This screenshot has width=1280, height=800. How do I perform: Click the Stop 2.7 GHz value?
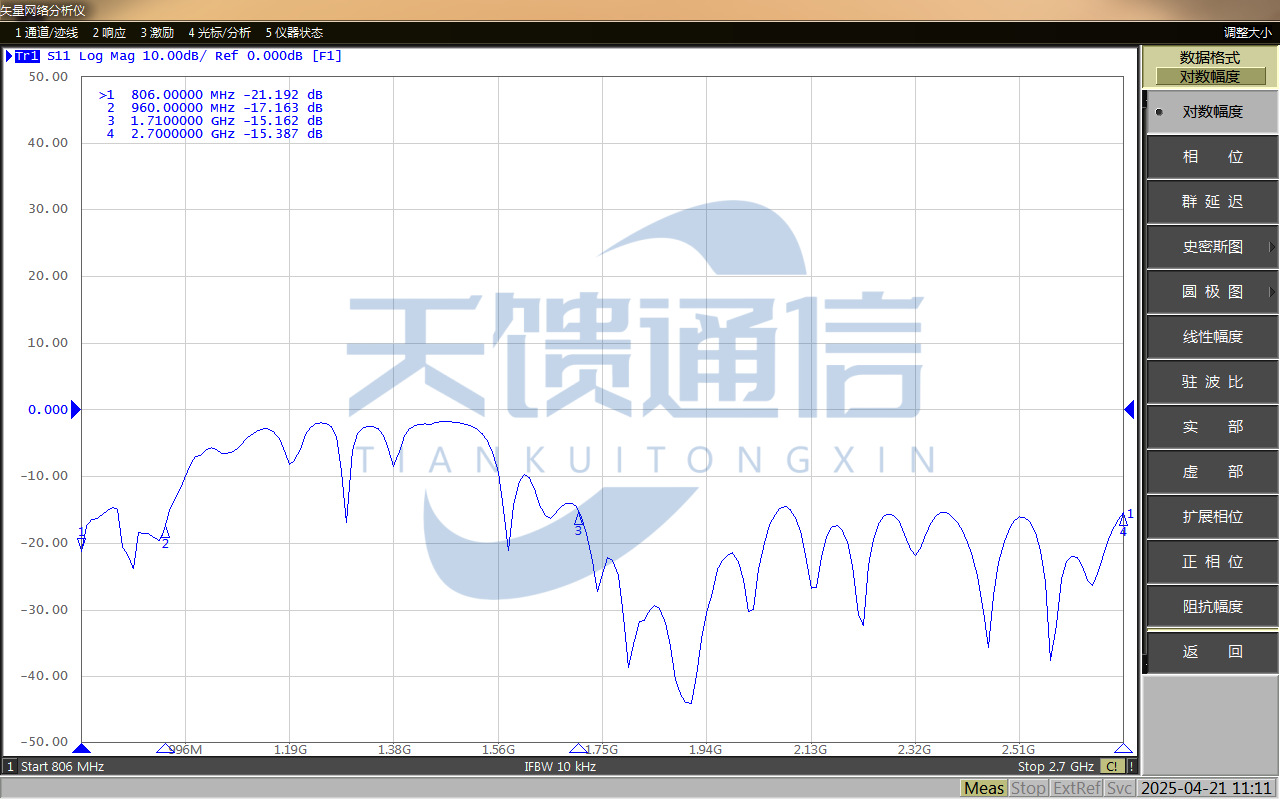(x=1056, y=767)
